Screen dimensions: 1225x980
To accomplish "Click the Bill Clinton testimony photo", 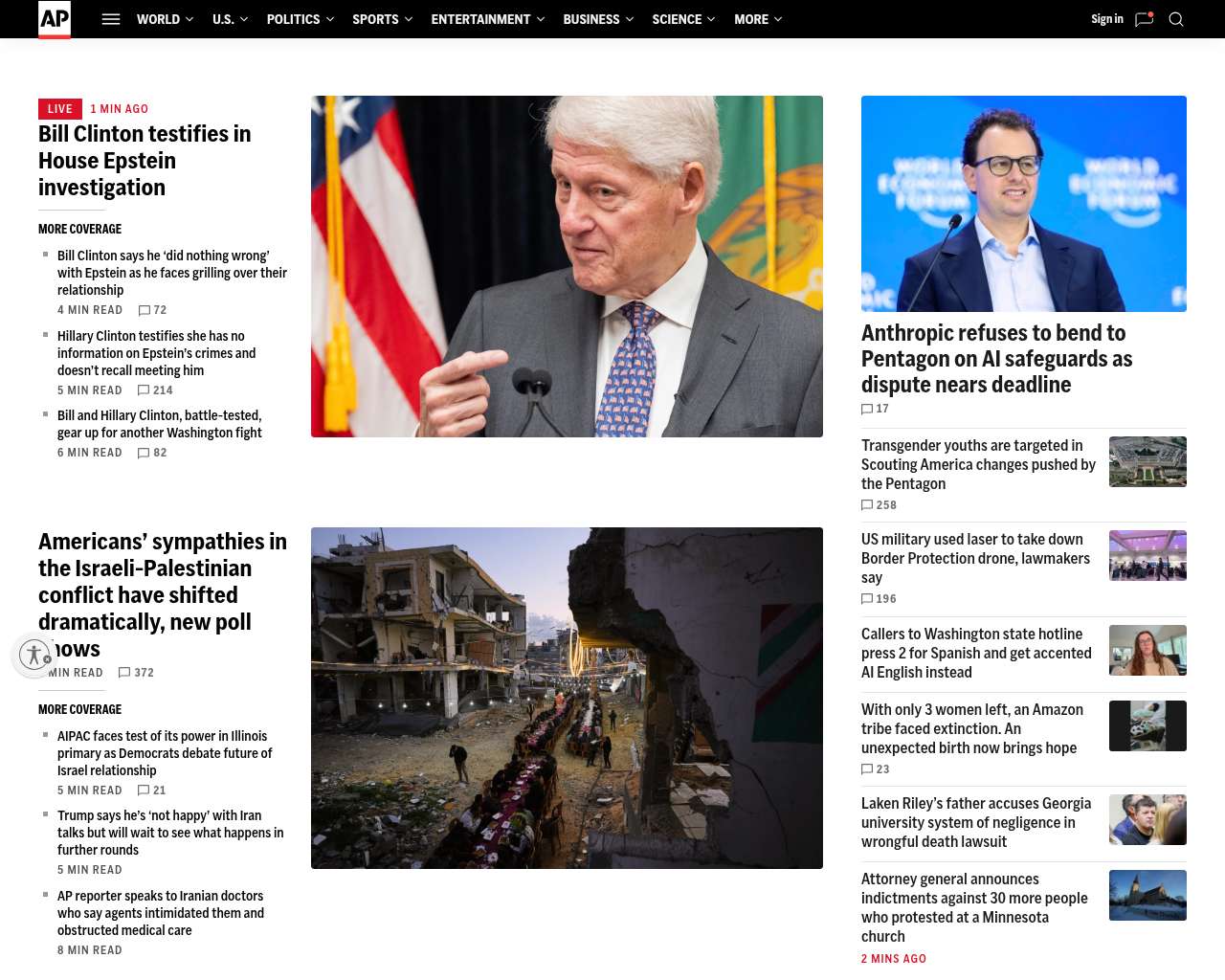I will click(567, 266).
